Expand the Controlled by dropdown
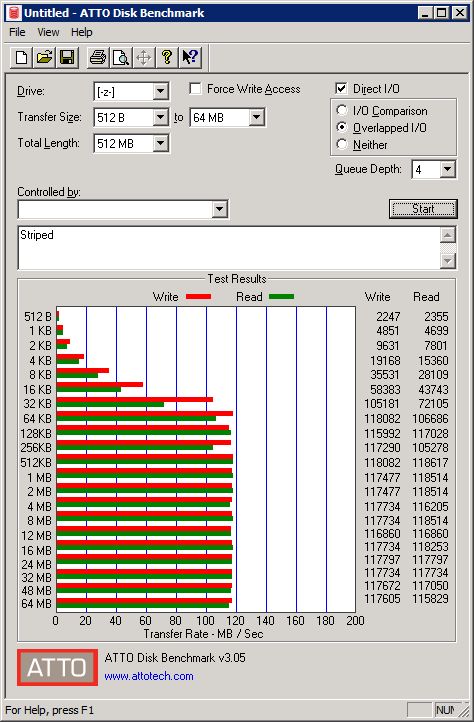This screenshot has width=474, height=722. point(220,210)
